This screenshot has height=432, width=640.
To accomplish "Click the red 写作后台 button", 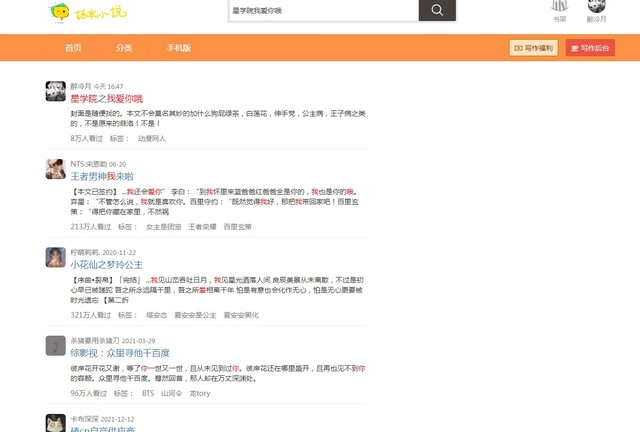I will (x=590, y=48).
